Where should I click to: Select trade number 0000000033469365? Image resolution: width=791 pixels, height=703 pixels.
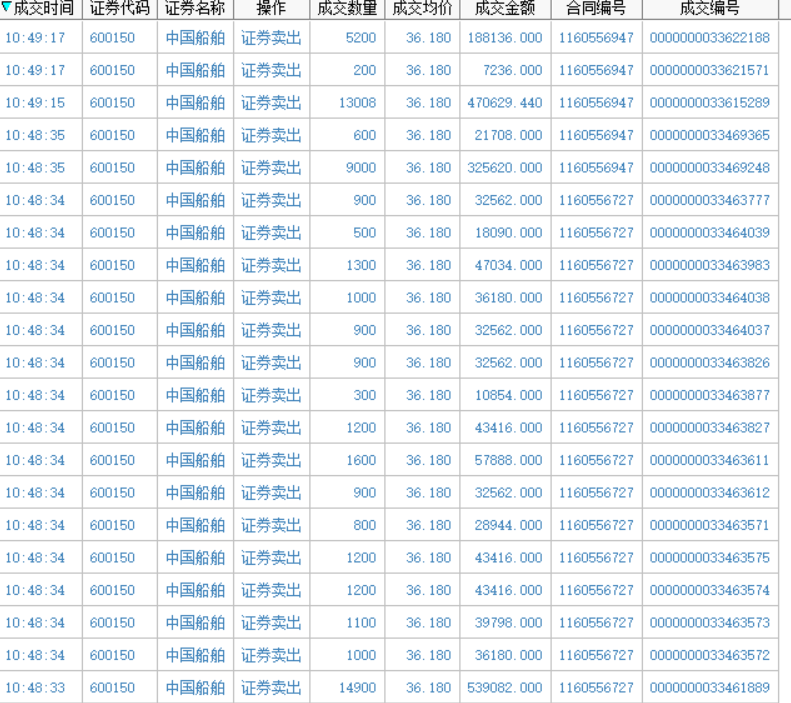point(710,136)
